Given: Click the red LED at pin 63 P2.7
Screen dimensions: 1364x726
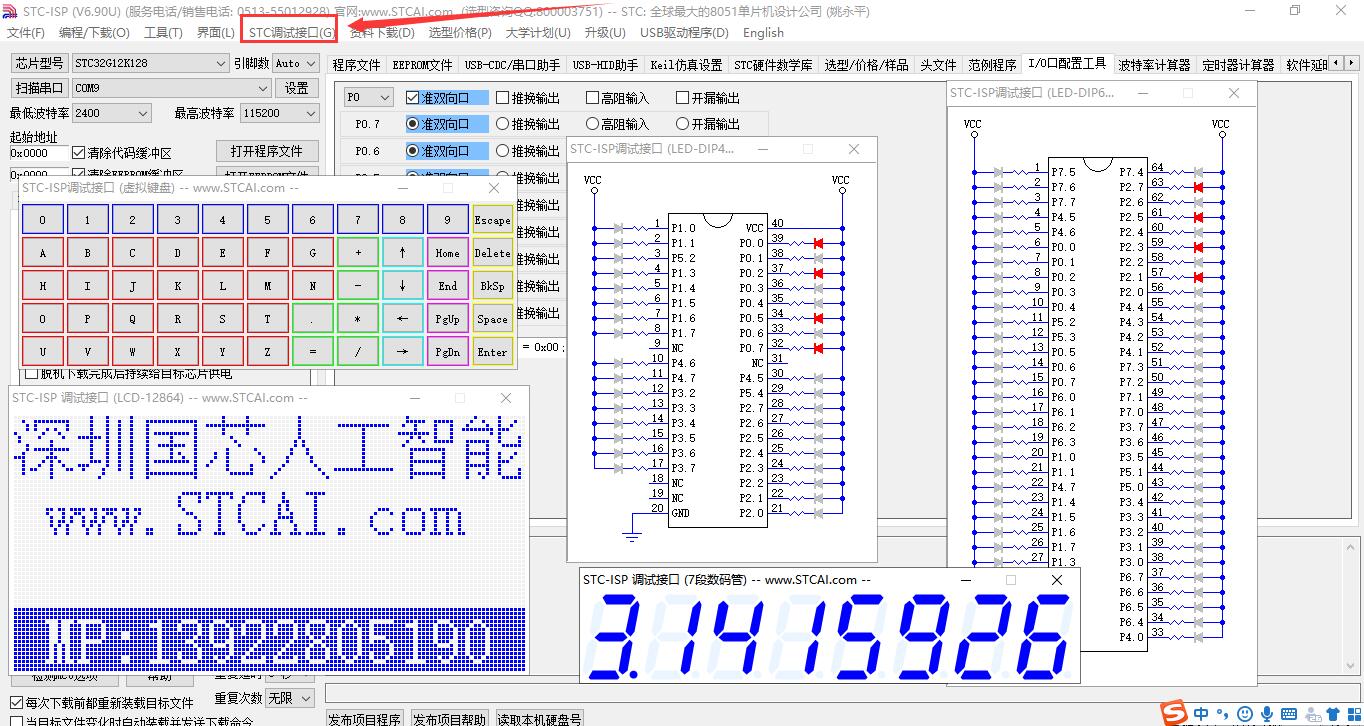Looking at the screenshot, I should (1197, 187).
